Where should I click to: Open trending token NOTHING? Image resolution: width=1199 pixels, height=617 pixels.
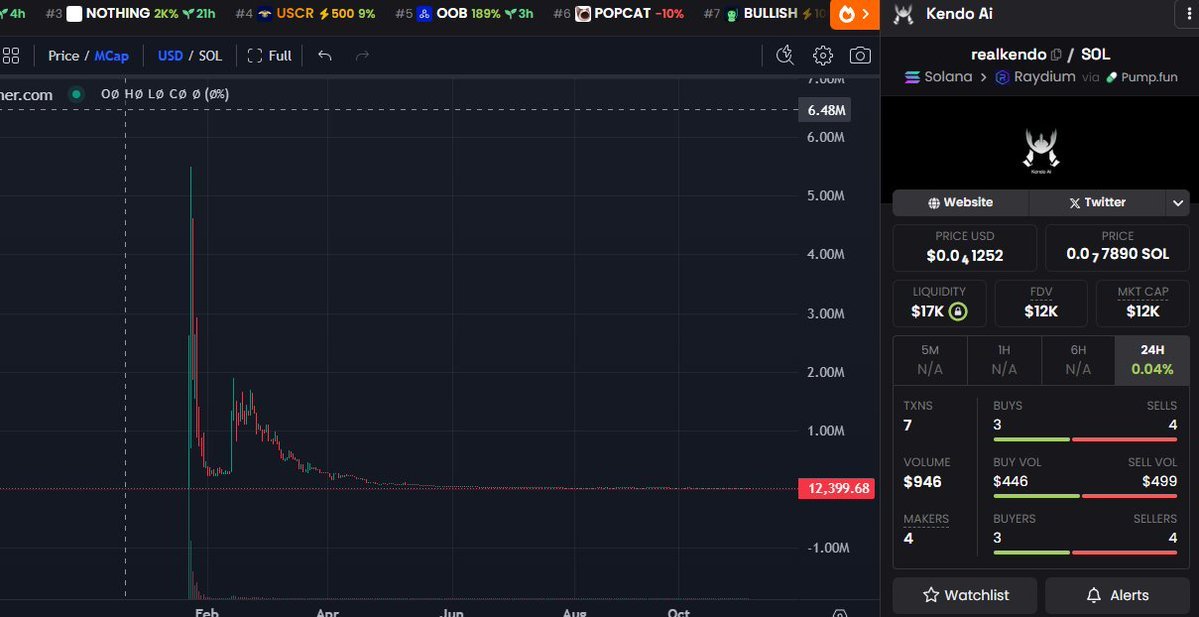129,14
